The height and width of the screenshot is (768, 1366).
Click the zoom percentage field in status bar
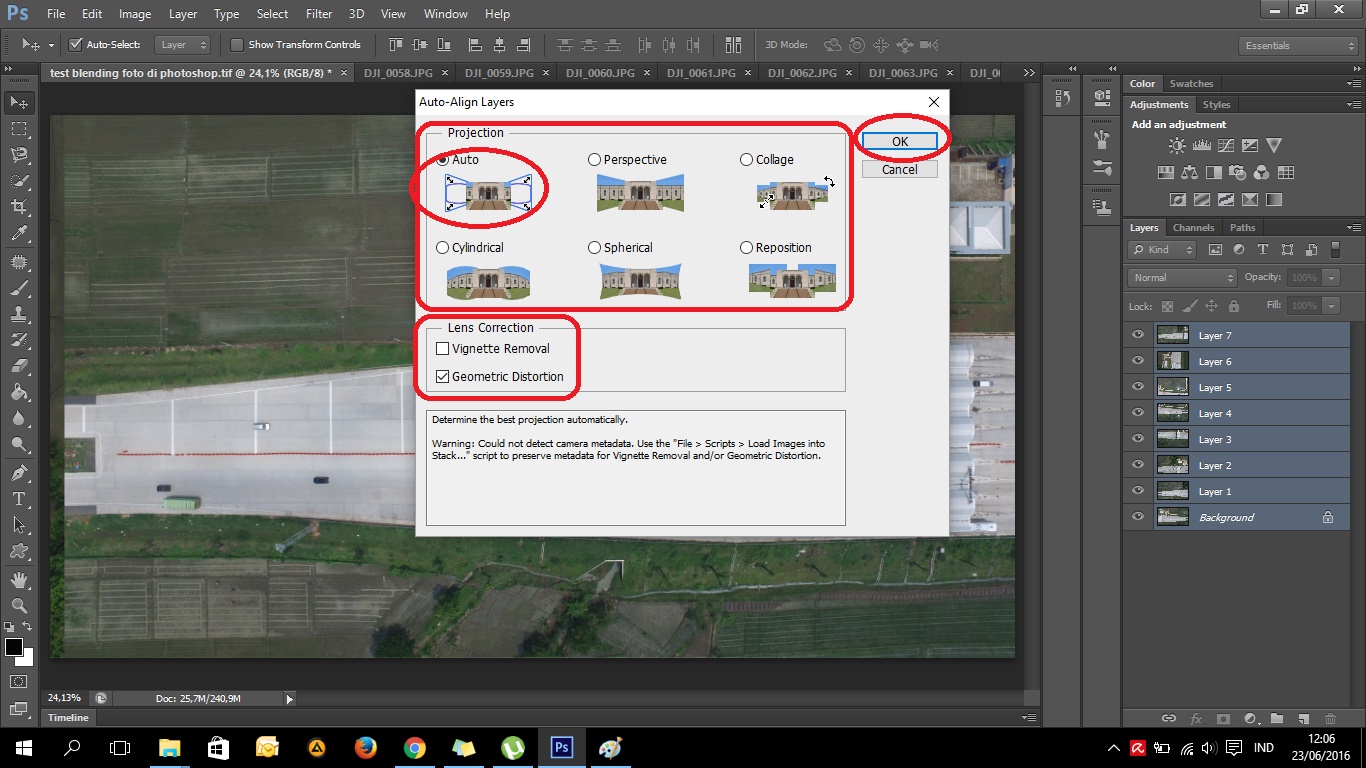click(x=66, y=698)
